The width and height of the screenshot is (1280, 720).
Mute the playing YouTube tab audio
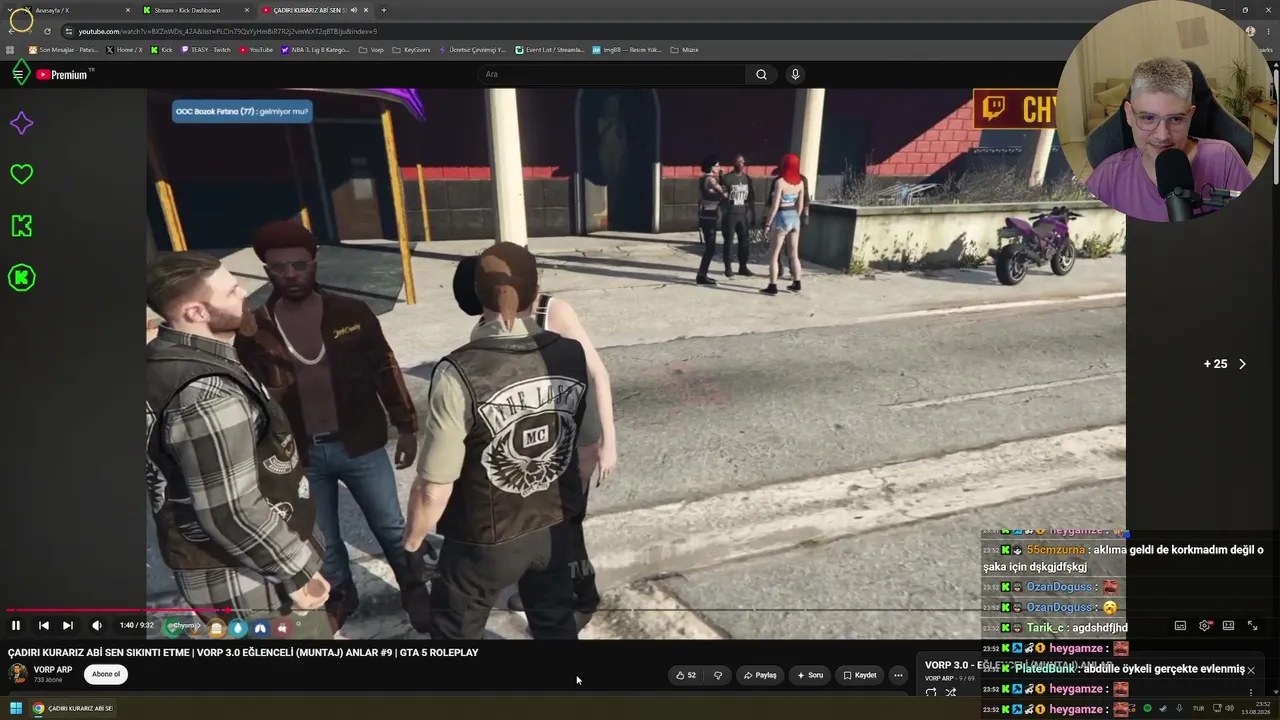[x=353, y=10]
